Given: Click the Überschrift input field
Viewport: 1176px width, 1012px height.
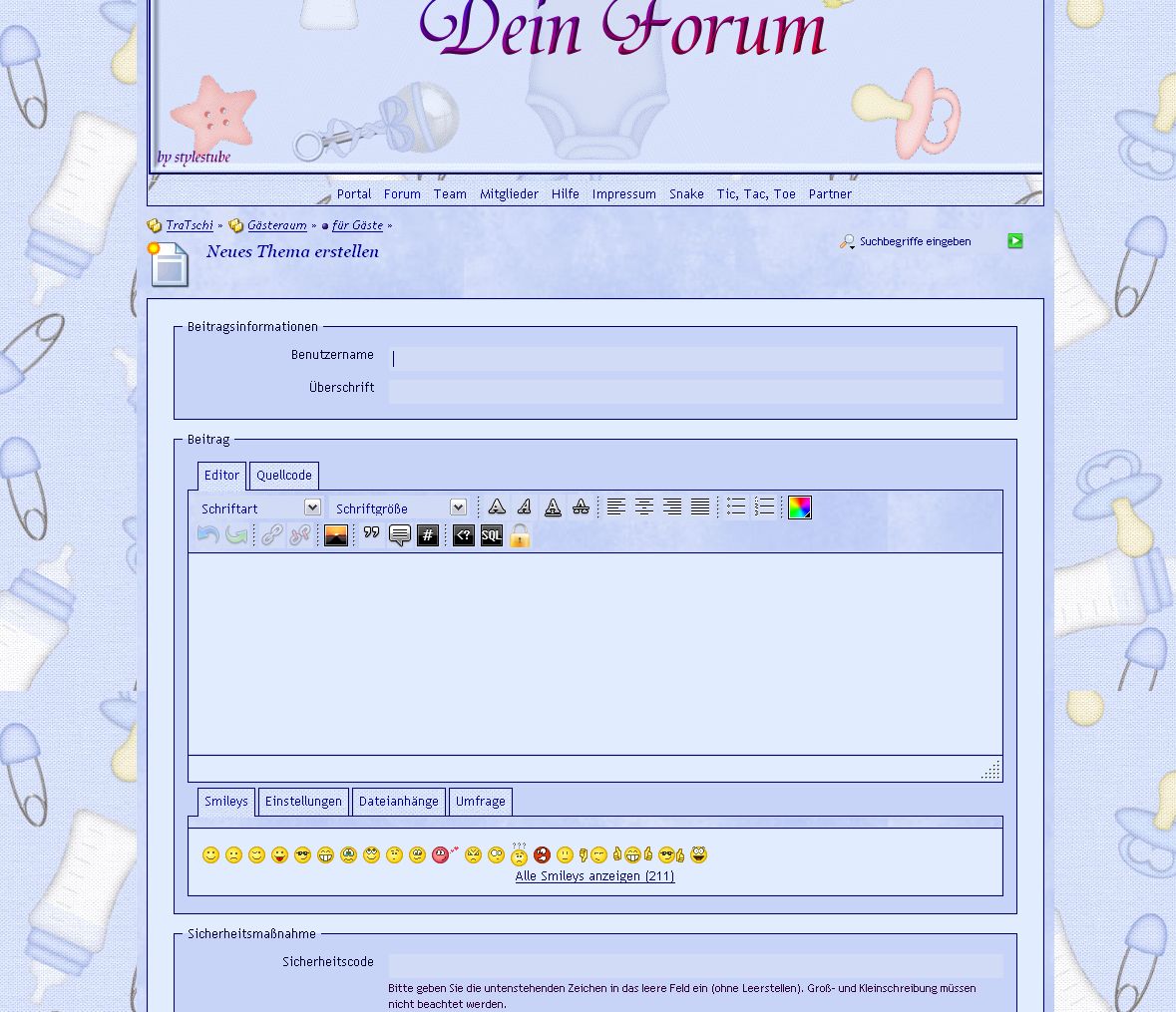Looking at the screenshot, I should point(695,391).
